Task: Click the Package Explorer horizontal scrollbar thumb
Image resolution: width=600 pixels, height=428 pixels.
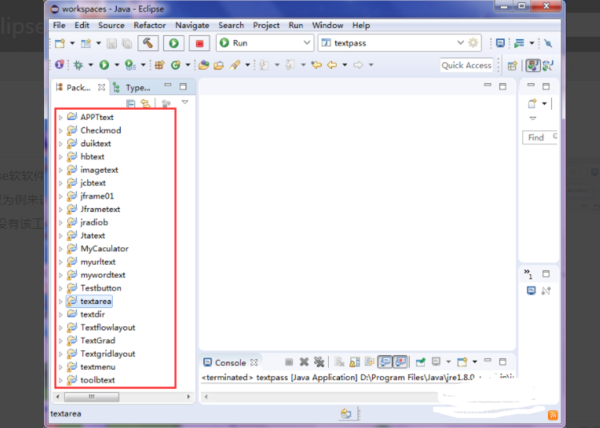Action: point(91,397)
